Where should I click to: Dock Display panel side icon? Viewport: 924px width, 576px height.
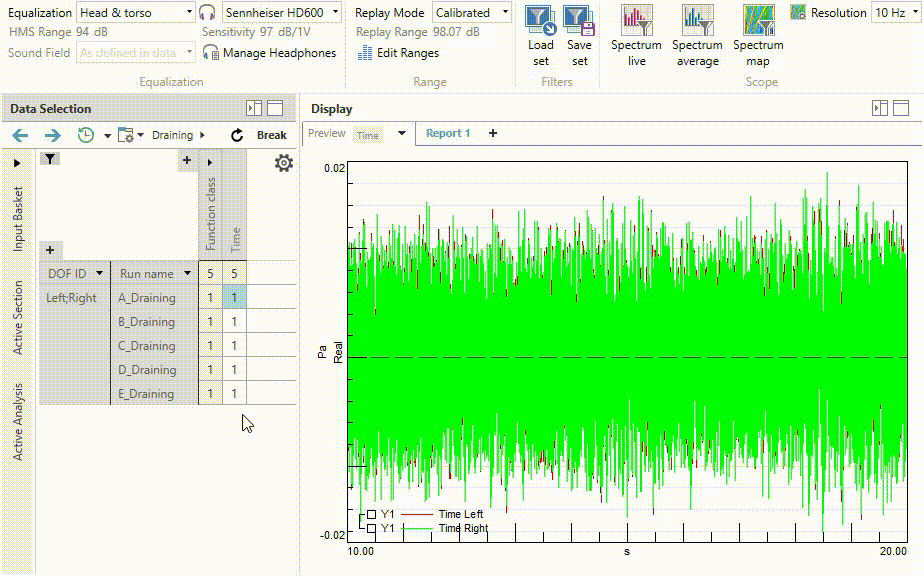tap(880, 108)
